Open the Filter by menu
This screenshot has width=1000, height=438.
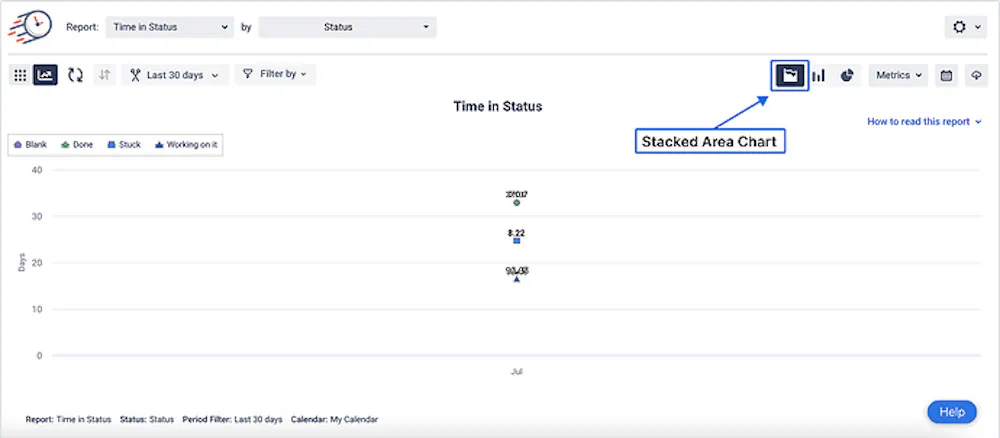pyautogui.click(x=275, y=75)
